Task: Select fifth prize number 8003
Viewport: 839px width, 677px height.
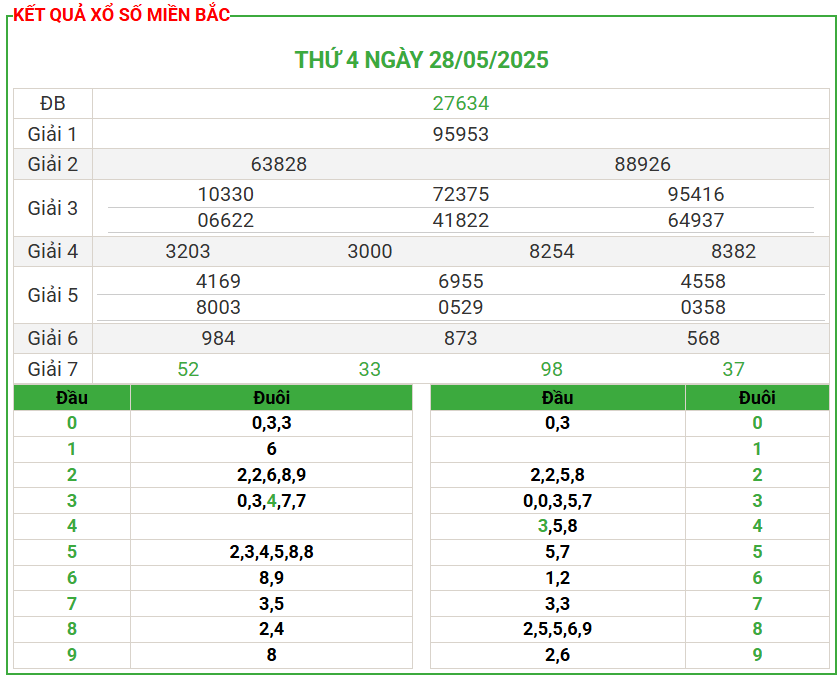Action: click(218, 307)
